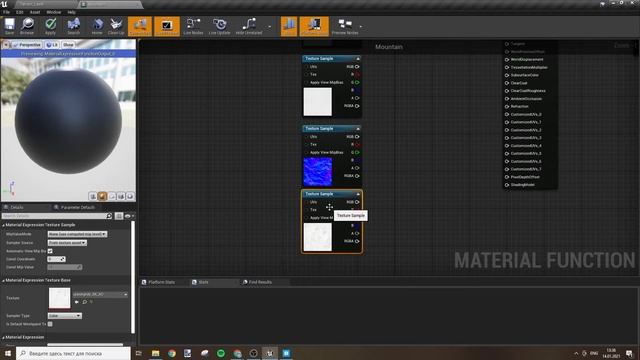Switch to the Find Results tab

point(260,282)
